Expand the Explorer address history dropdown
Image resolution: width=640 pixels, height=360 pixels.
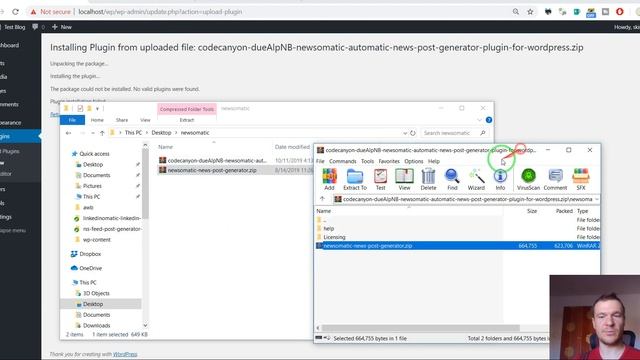point(404,133)
